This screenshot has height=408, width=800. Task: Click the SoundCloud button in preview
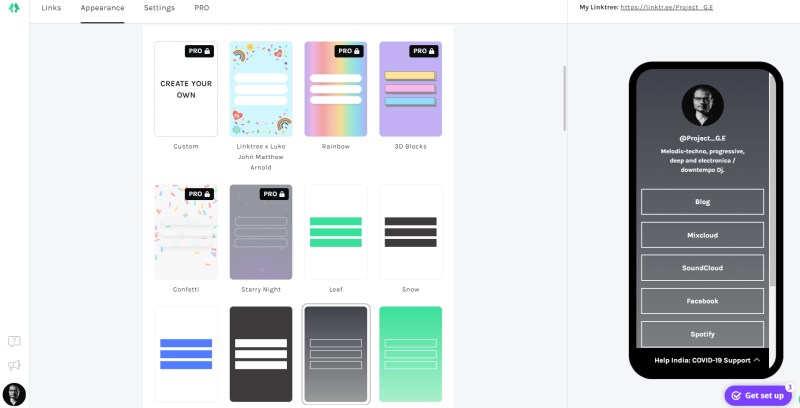point(702,268)
